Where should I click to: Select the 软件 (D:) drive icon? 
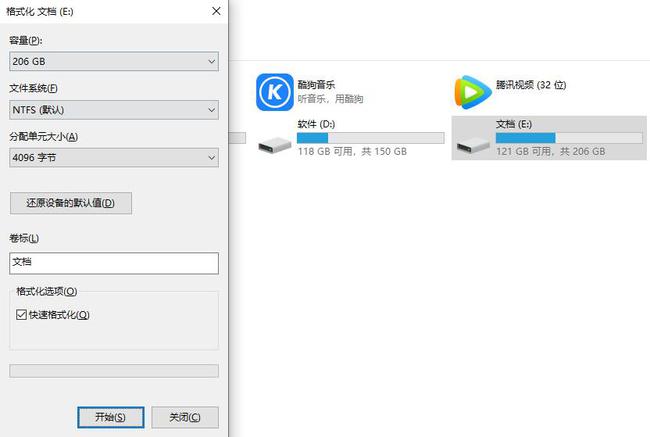[274, 145]
